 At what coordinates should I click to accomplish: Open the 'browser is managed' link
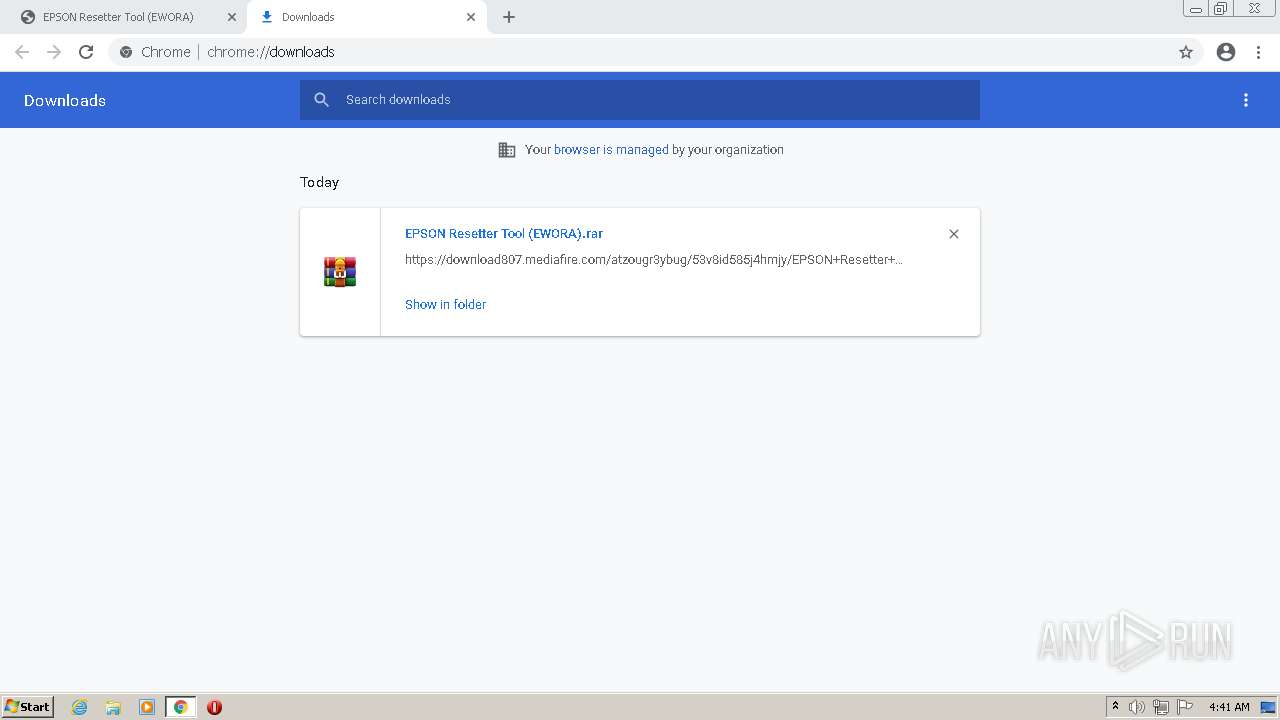611,149
